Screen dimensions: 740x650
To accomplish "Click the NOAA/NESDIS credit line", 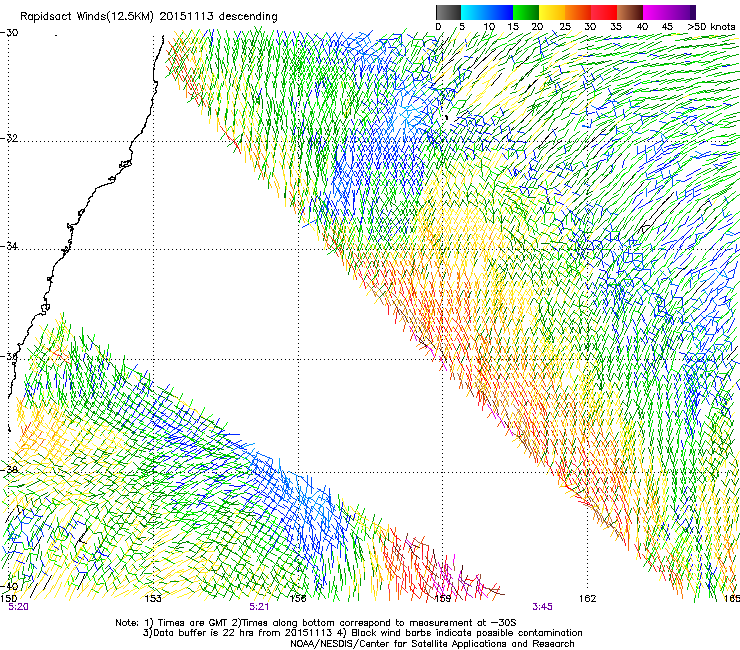I will [x=432, y=644].
